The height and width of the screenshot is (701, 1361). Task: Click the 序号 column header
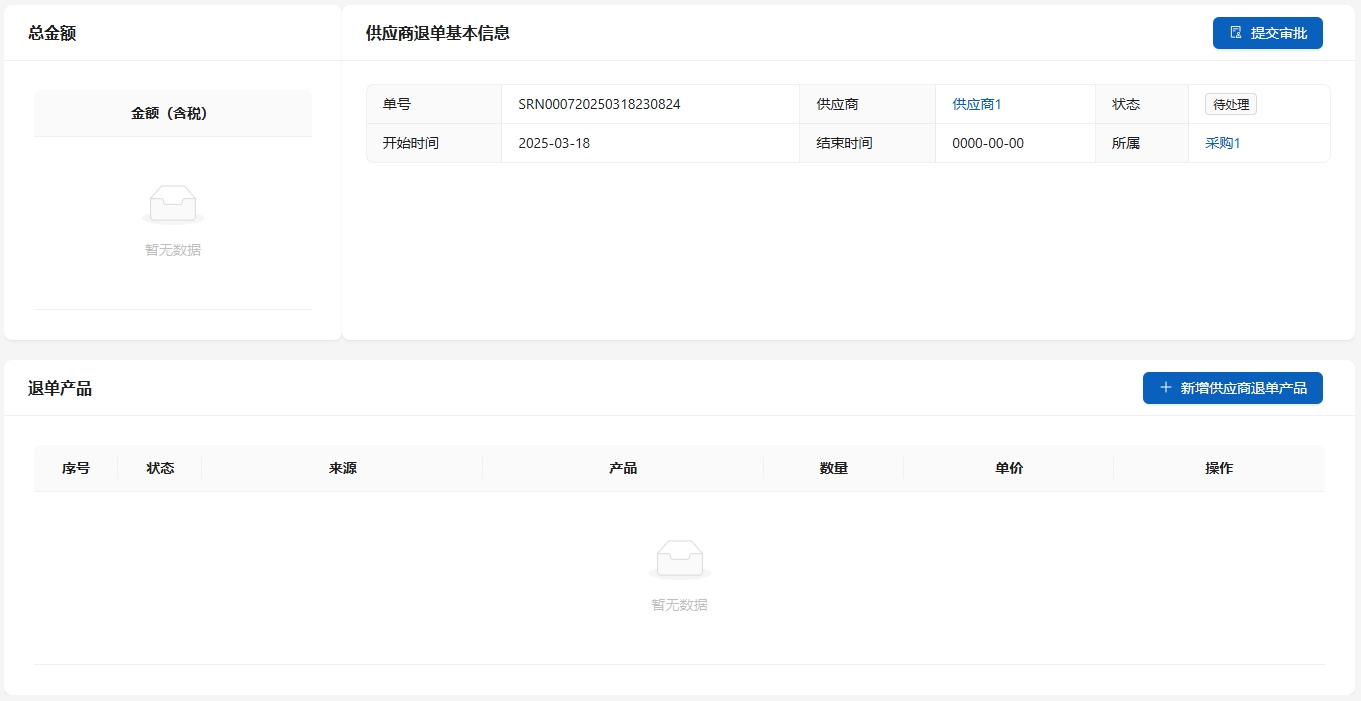tap(76, 468)
